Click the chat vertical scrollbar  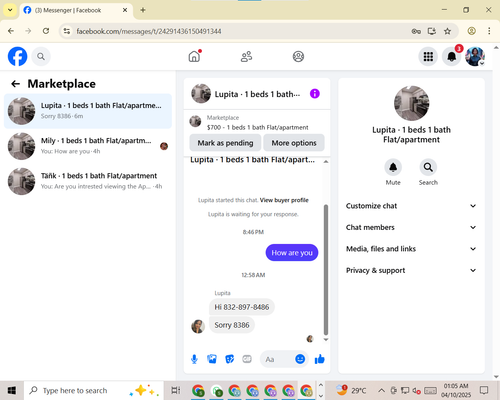pos(326,270)
